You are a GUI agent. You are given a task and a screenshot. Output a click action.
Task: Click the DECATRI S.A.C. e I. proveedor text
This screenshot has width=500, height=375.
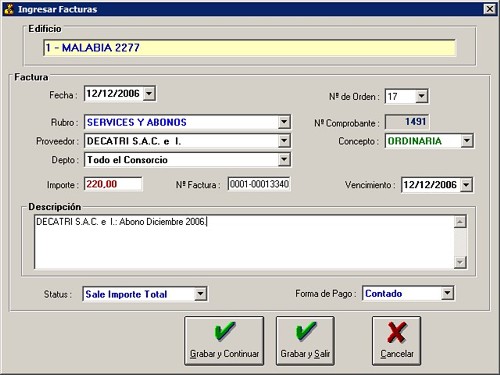[x=134, y=141]
